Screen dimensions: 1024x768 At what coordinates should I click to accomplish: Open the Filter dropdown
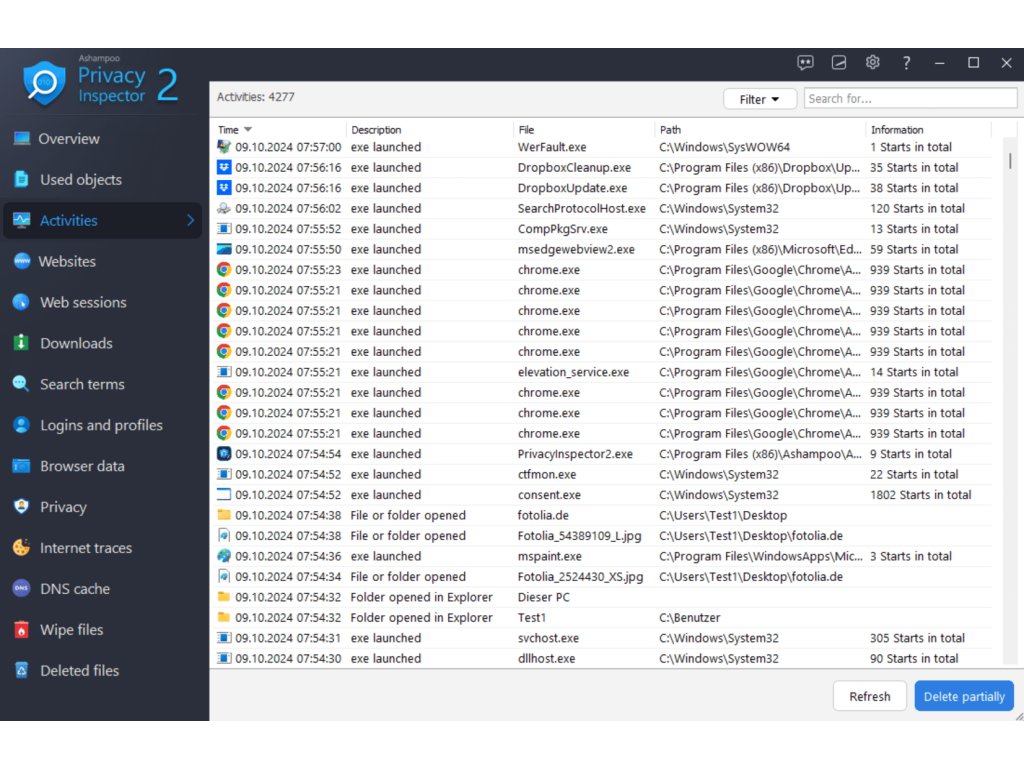[x=760, y=99]
